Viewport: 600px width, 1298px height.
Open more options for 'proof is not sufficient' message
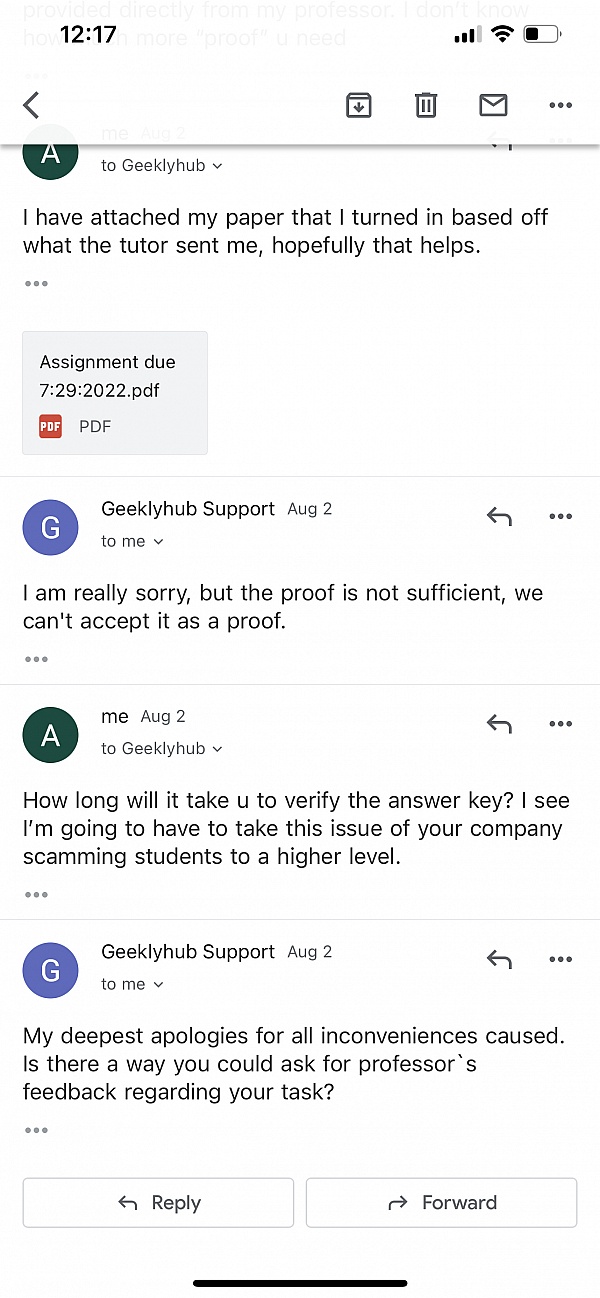[x=560, y=517]
